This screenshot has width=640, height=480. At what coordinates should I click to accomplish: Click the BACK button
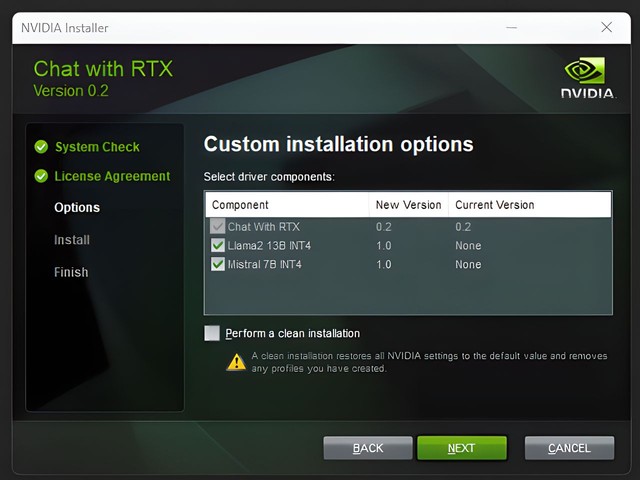[x=368, y=448]
